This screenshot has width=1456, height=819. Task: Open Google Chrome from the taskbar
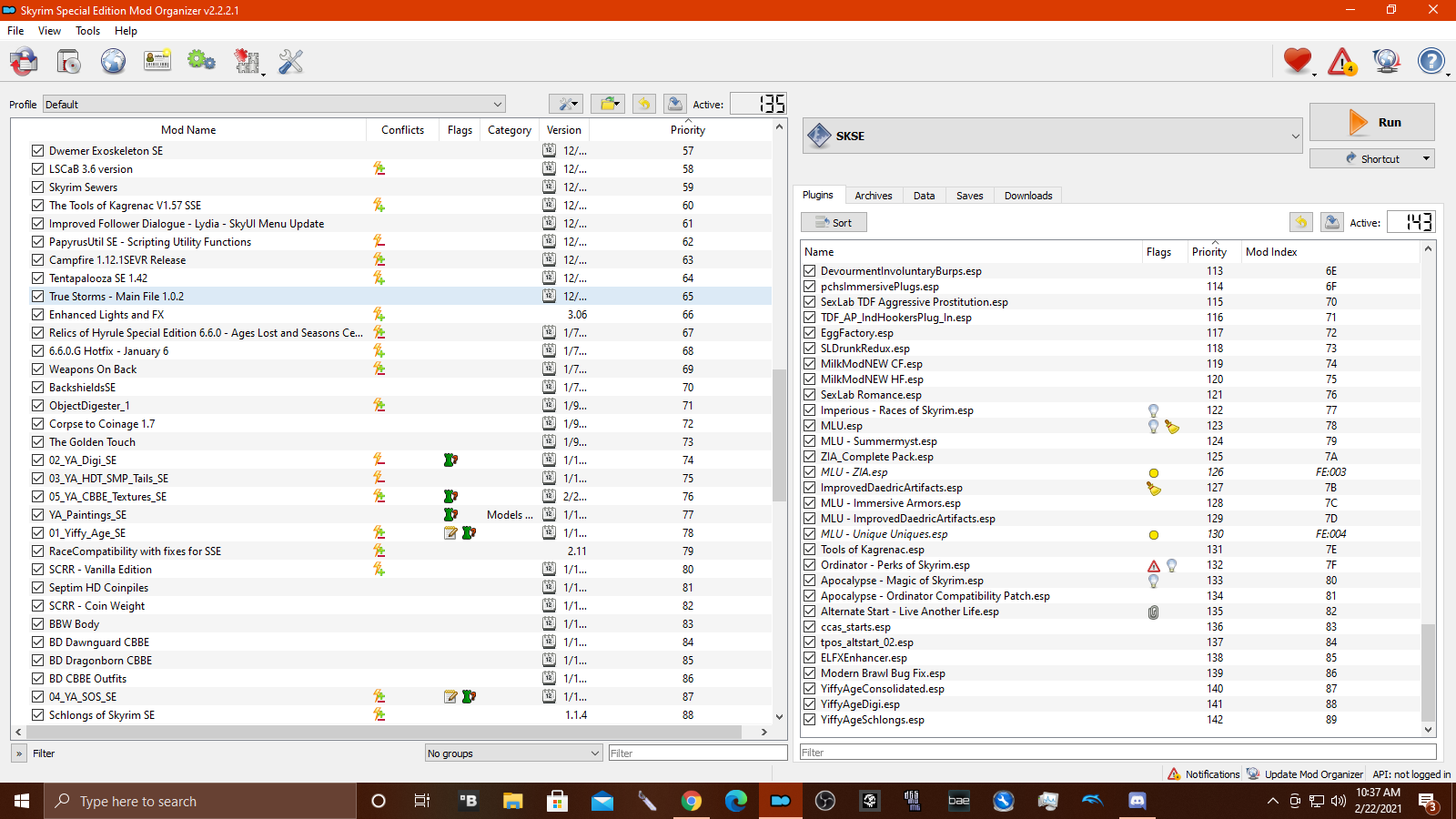point(692,801)
